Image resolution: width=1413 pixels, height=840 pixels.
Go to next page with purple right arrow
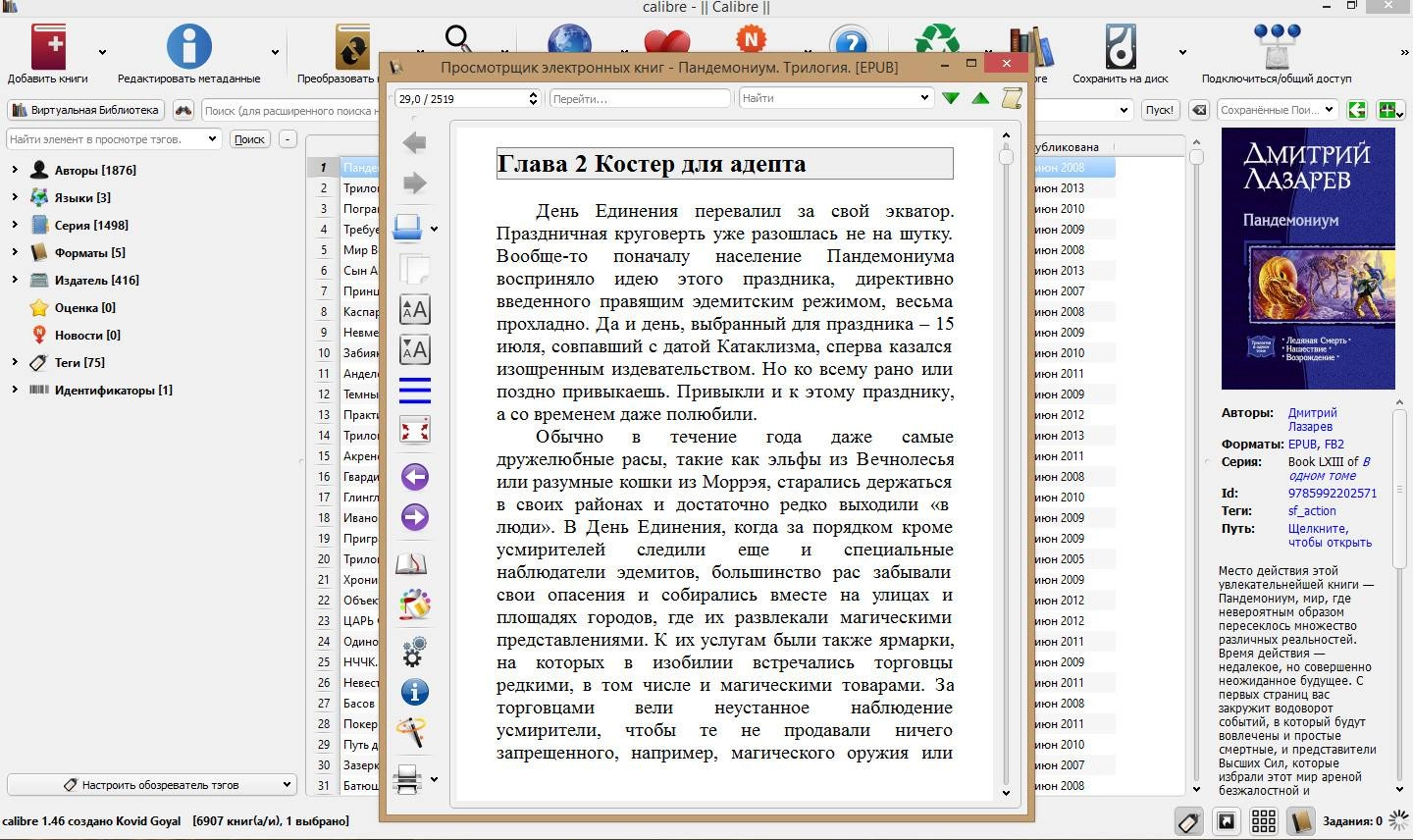click(x=414, y=517)
